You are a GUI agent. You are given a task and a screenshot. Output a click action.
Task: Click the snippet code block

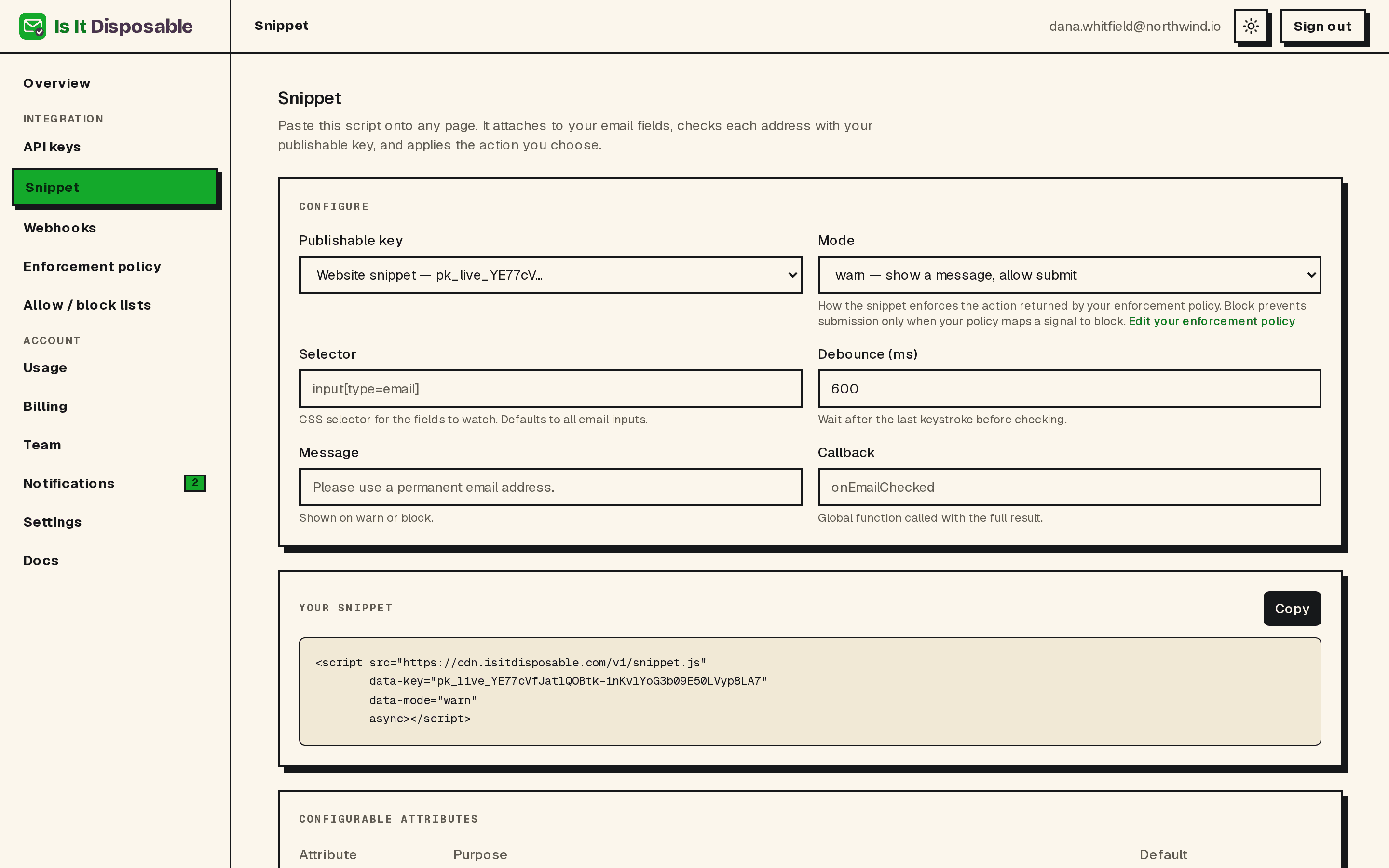[x=810, y=691]
